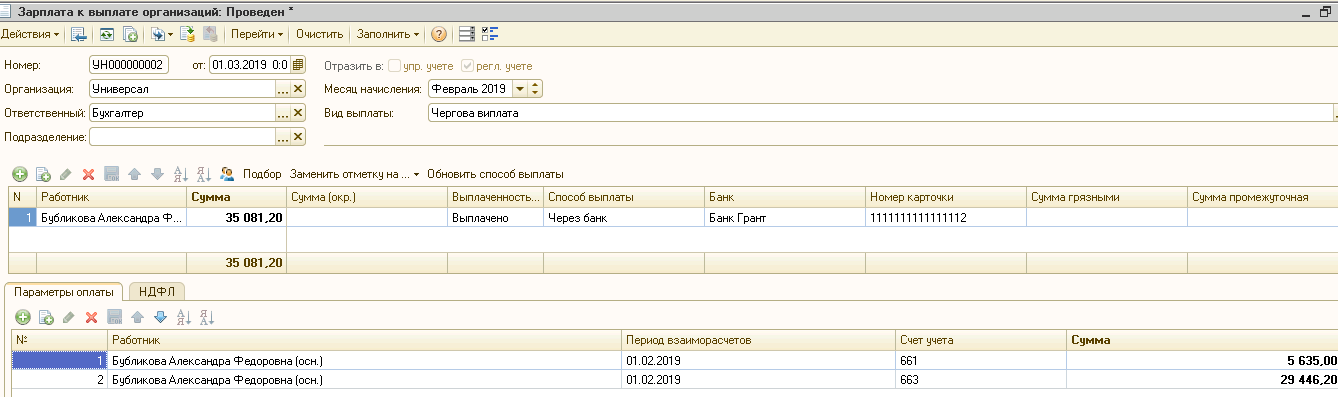The height and width of the screenshot is (397, 1338).
Task: Copy row in Параметры оплаты toolbar
Action: (45, 317)
